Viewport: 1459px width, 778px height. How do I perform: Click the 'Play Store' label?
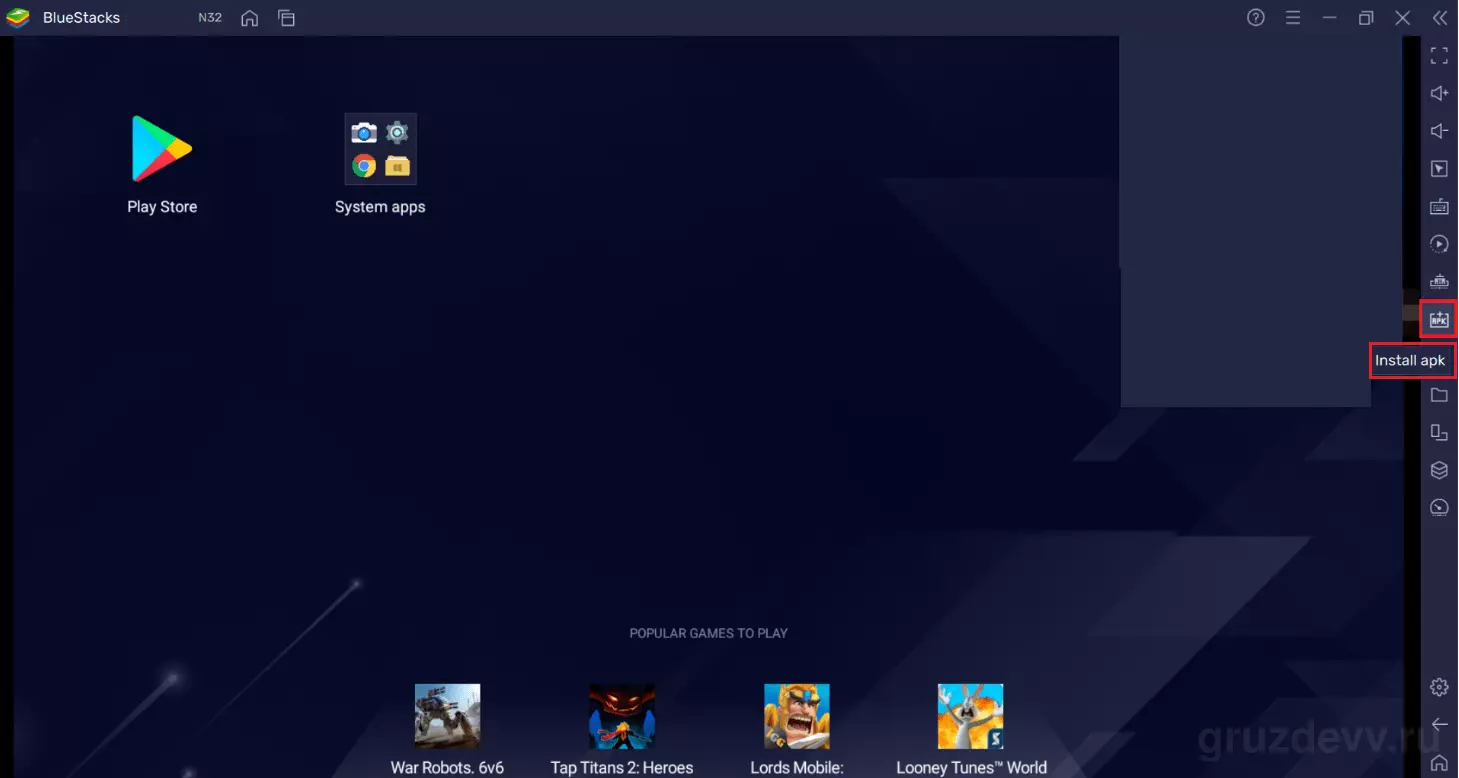tap(162, 207)
